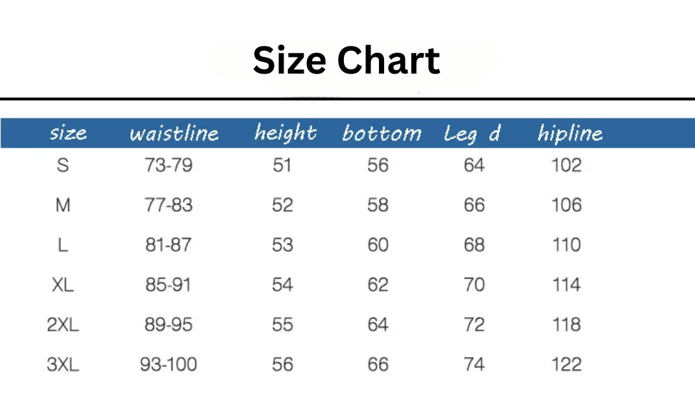
Task: Select hipline value 102
Action: tap(566, 165)
